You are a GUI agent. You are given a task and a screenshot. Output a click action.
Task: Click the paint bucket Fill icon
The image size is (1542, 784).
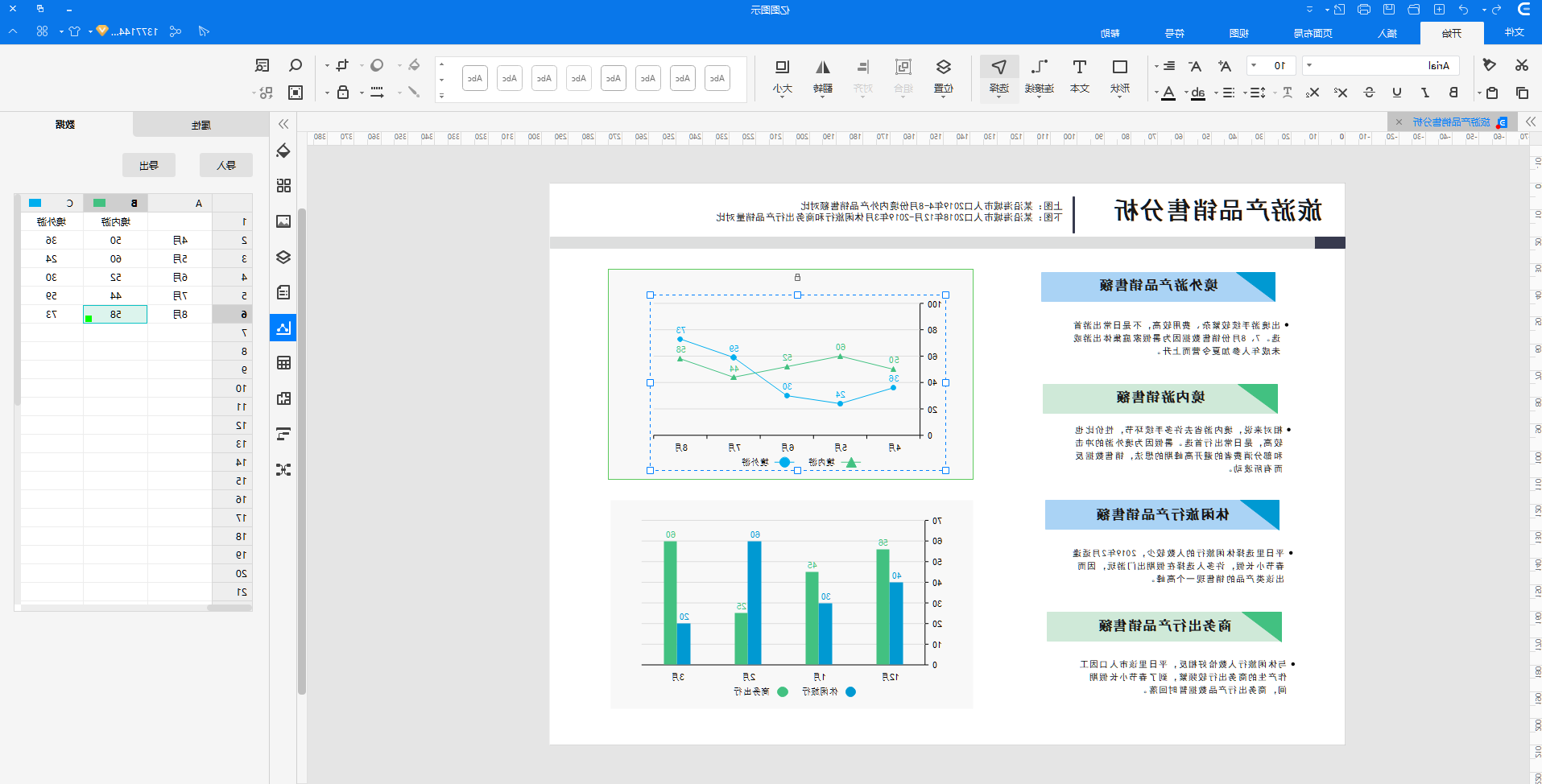pyautogui.click(x=414, y=65)
